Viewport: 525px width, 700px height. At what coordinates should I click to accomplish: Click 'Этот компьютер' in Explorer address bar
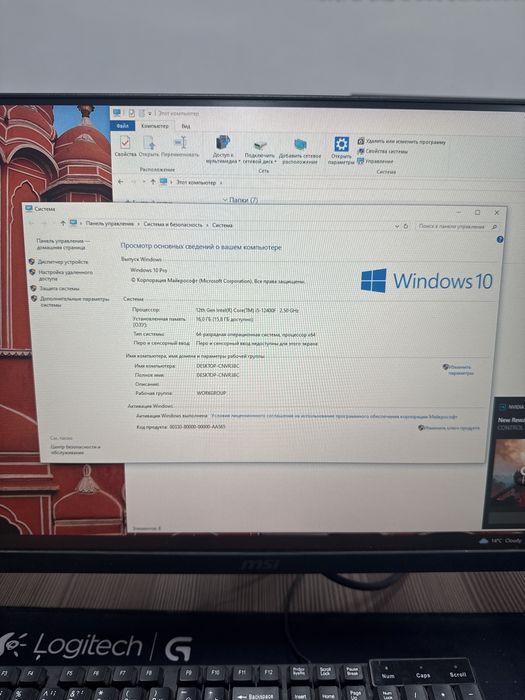tap(196, 182)
